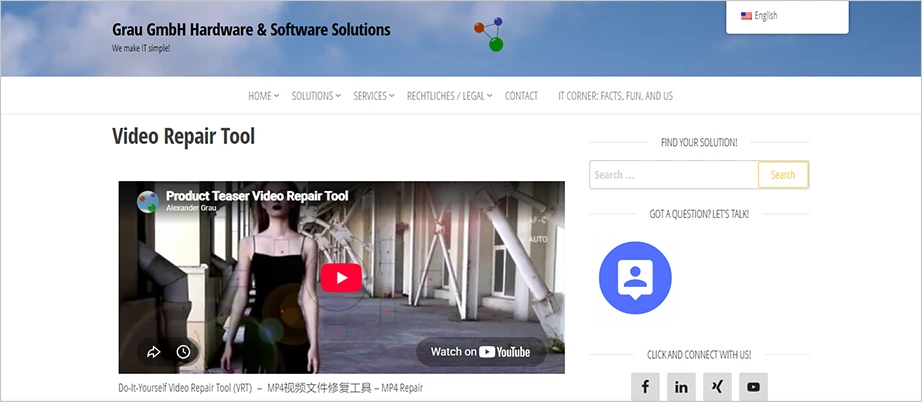Go to the CONTACT page

(521, 96)
